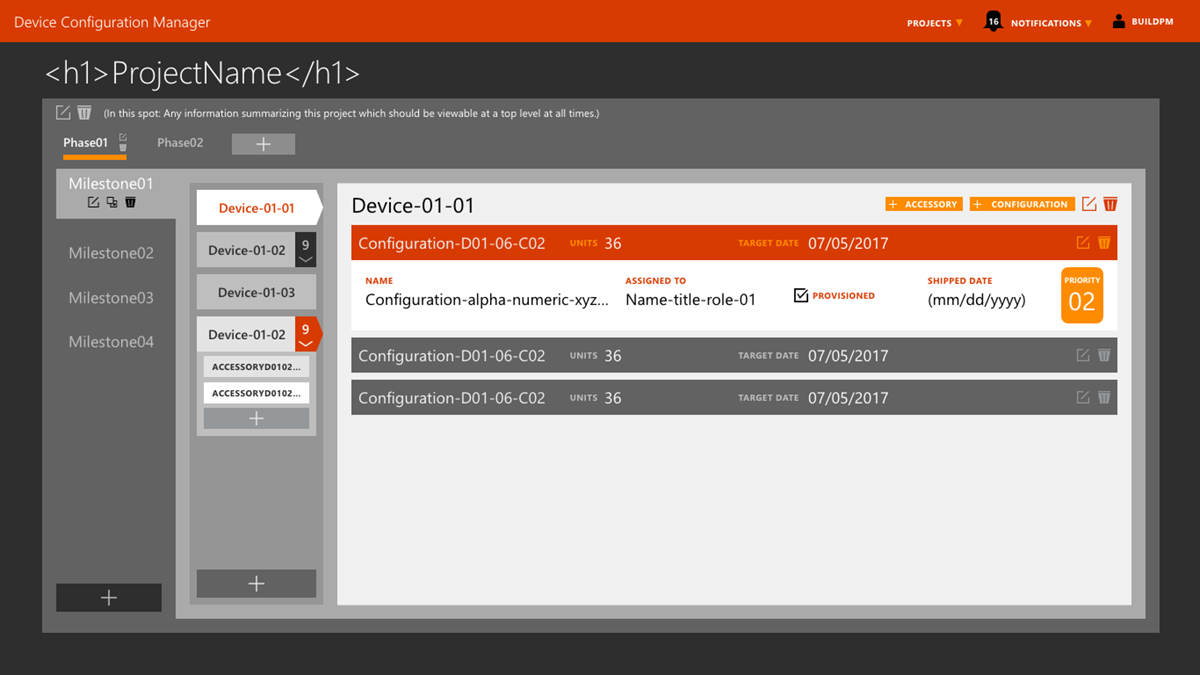Expand Device-01-02 via its dark 9 badge
The image size is (1200, 675).
[306, 250]
